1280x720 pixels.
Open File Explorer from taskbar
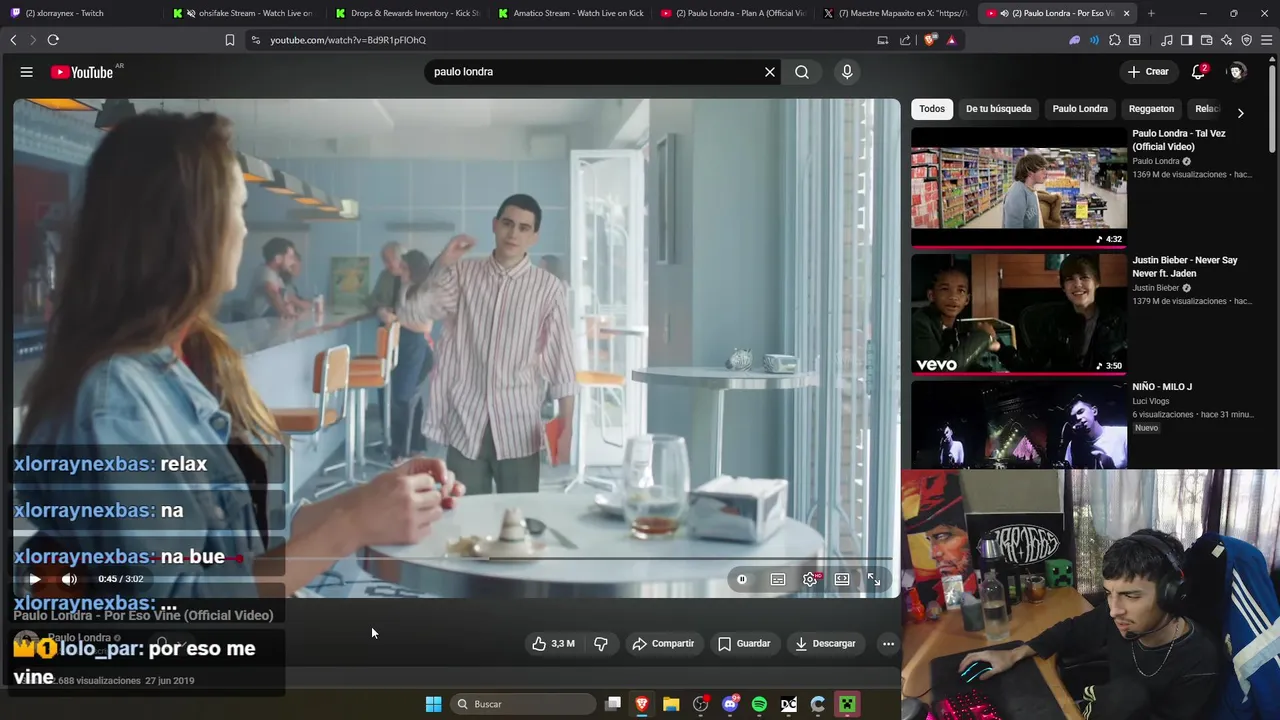(x=671, y=704)
